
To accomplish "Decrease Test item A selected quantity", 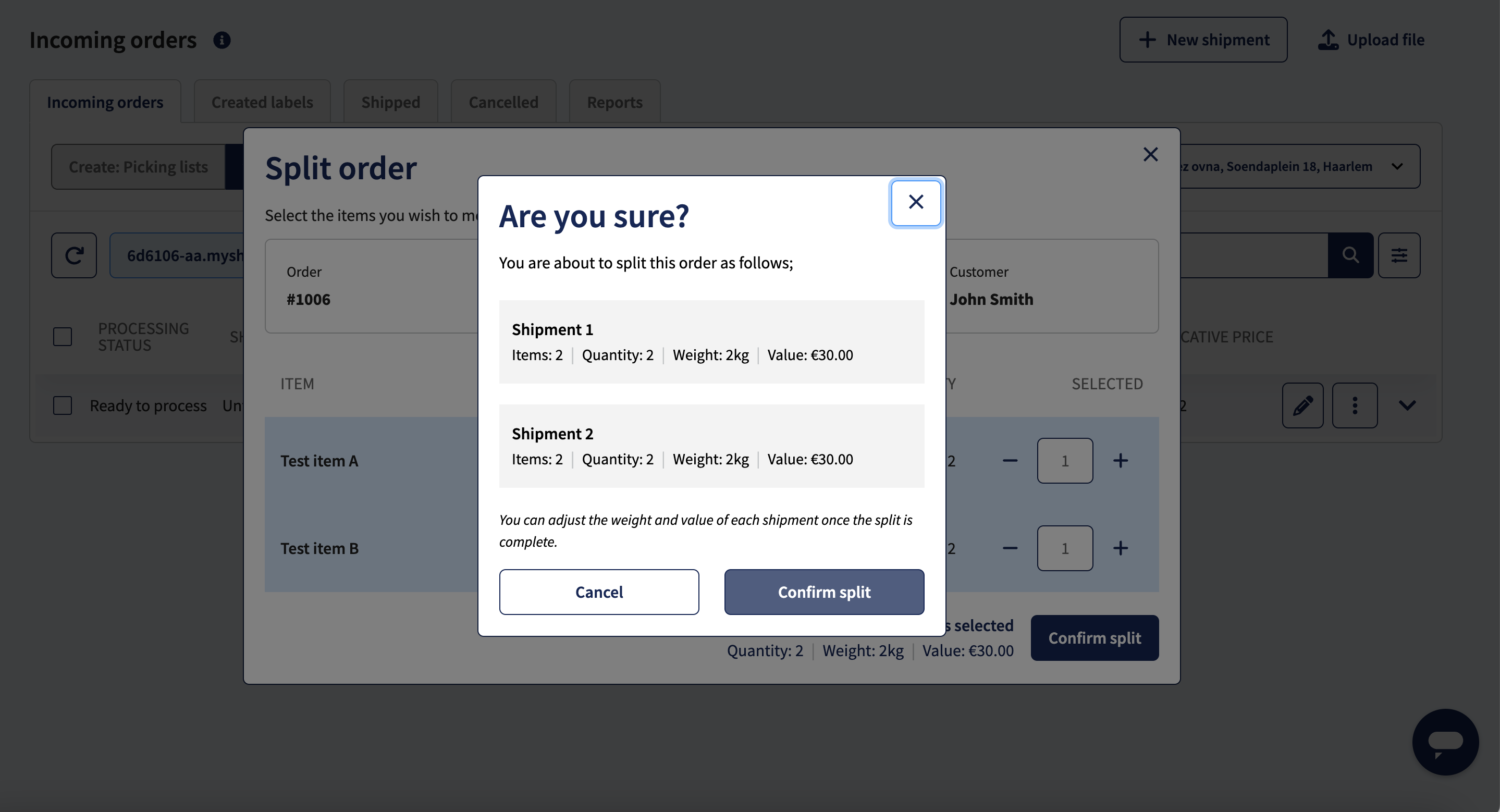I will pos(1010,460).
